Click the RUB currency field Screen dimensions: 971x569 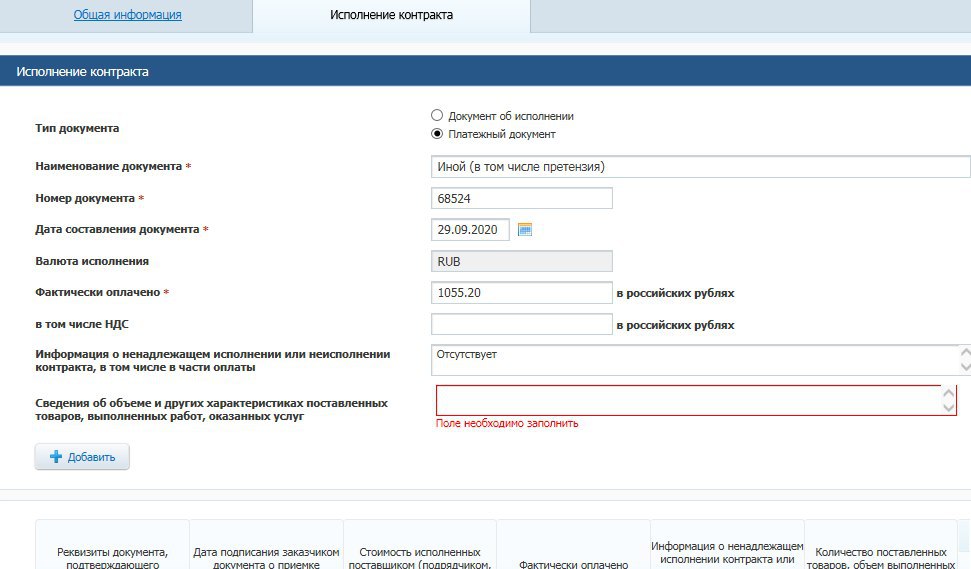[521, 261]
